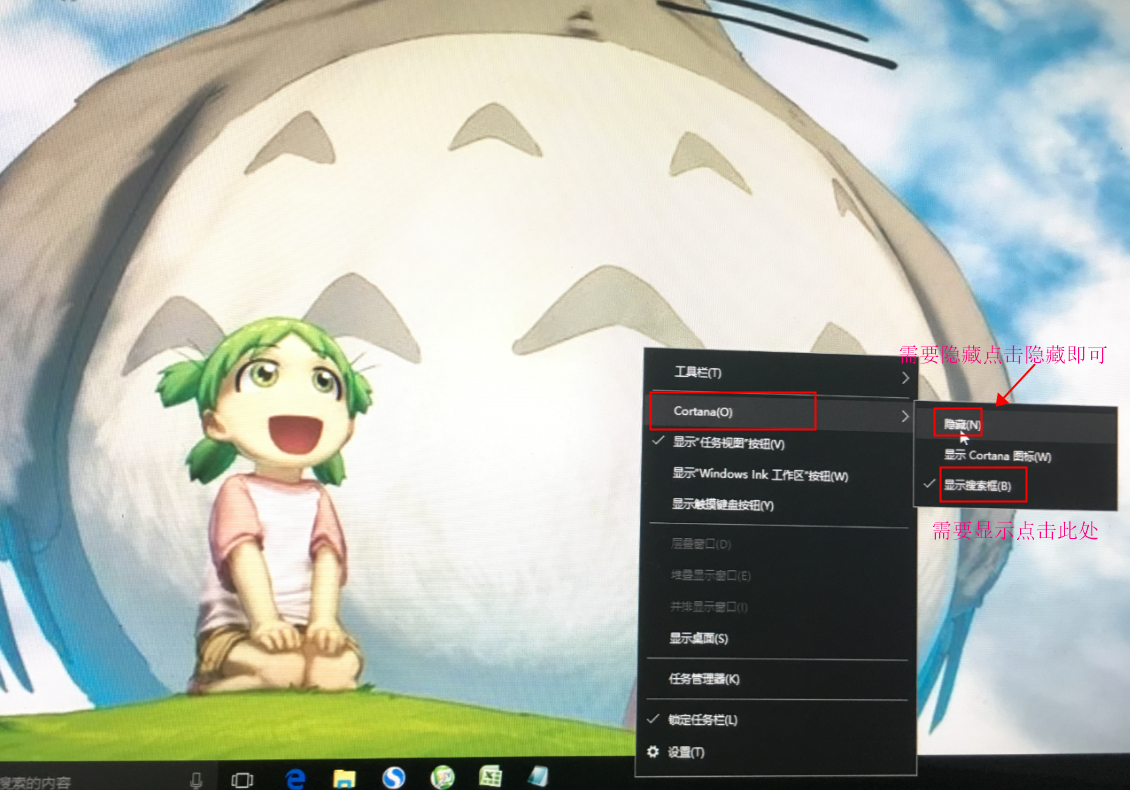Open the green globe browser taskbar icon
1130x790 pixels.
tap(442, 777)
